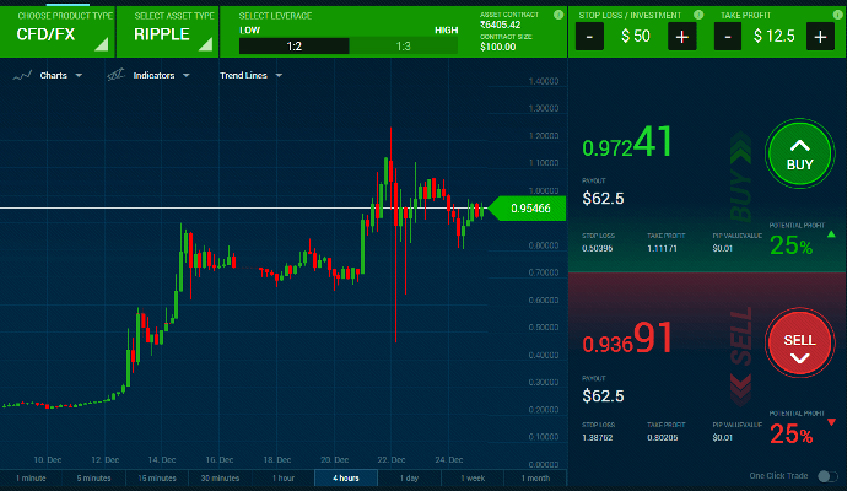The image size is (847, 491).
Task: Switch to the 1 day timeframe
Action: pos(409,478)
